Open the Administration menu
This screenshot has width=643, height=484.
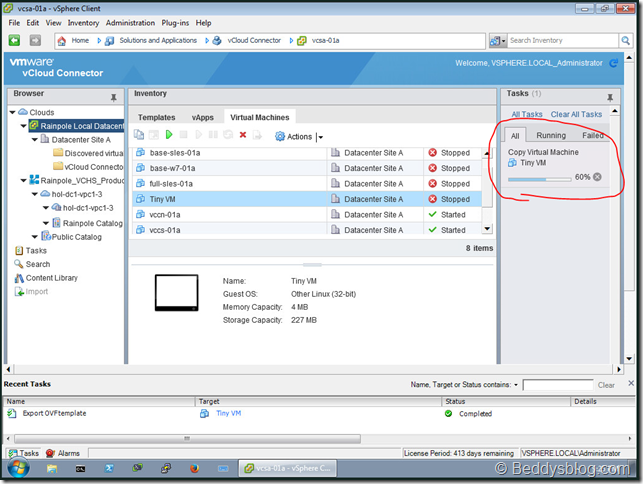click(x=130, y=23)
